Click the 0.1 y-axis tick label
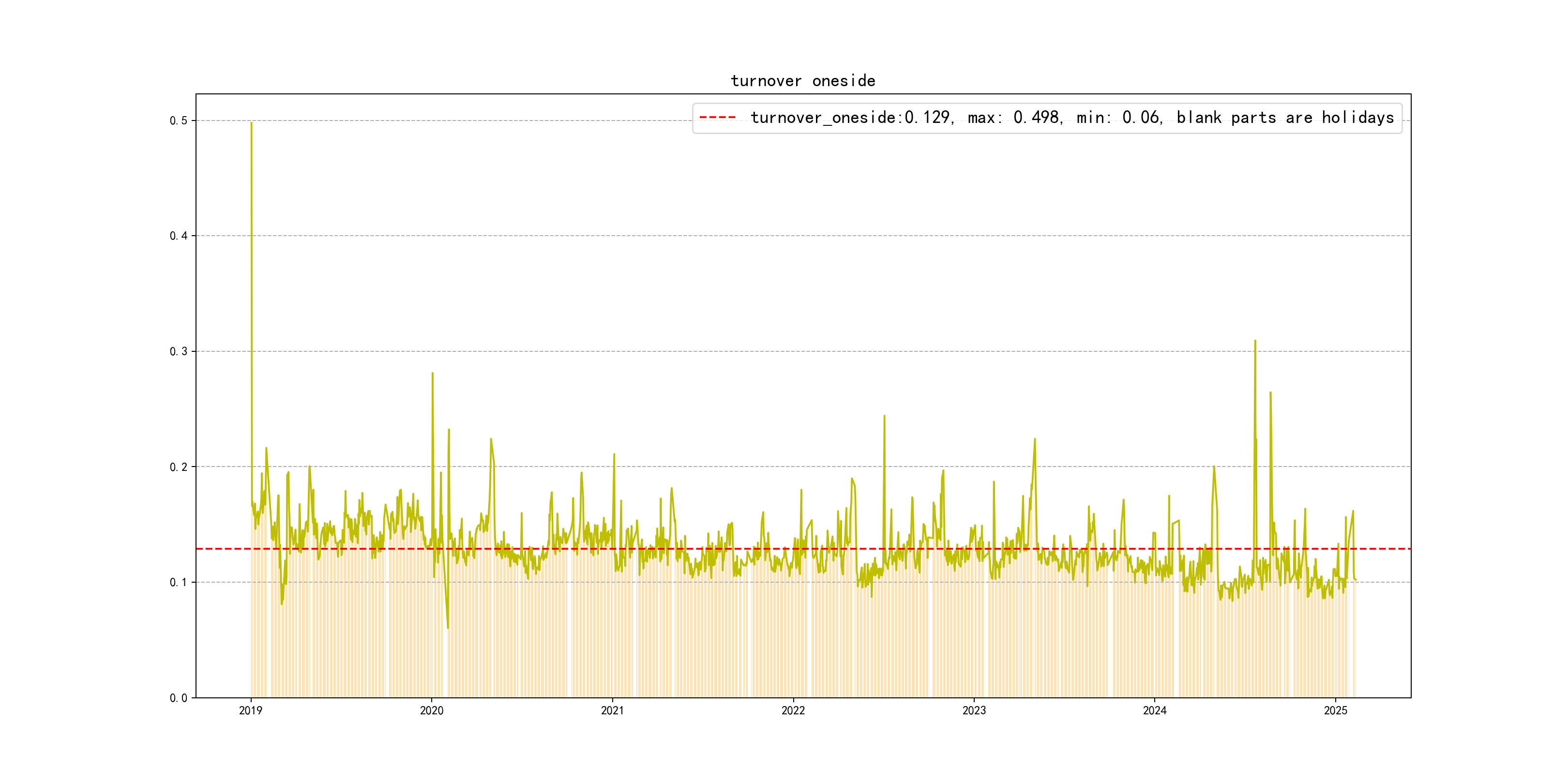The width and height of the screenshot is (1568, 784). click(179, 583)
